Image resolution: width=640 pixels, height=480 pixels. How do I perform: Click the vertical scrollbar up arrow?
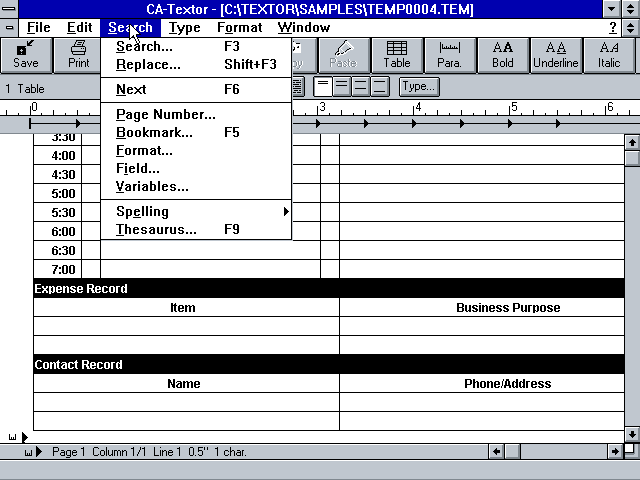pyautogui.click(x=632, y=142)
